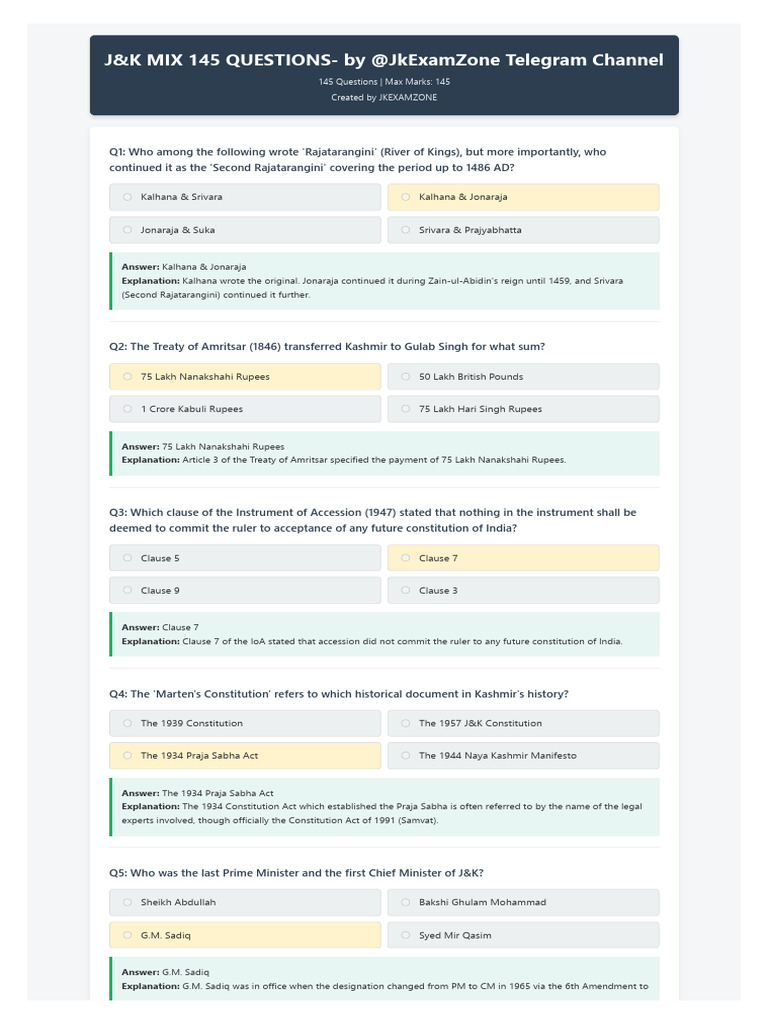Select 'The 1934 Praja Sabha Act' option

click(245, 756)
